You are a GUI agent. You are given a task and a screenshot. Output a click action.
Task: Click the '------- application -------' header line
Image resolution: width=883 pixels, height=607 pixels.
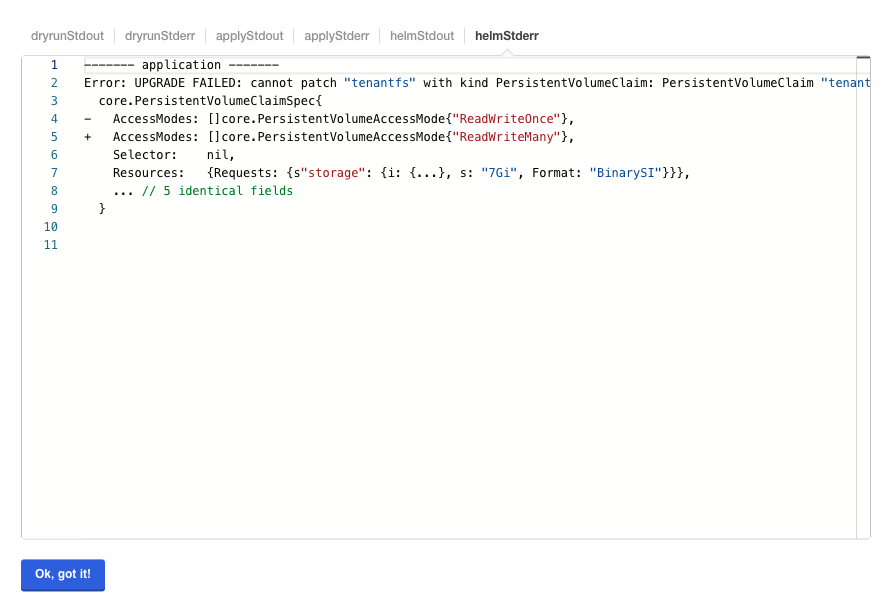click(181, 65)
